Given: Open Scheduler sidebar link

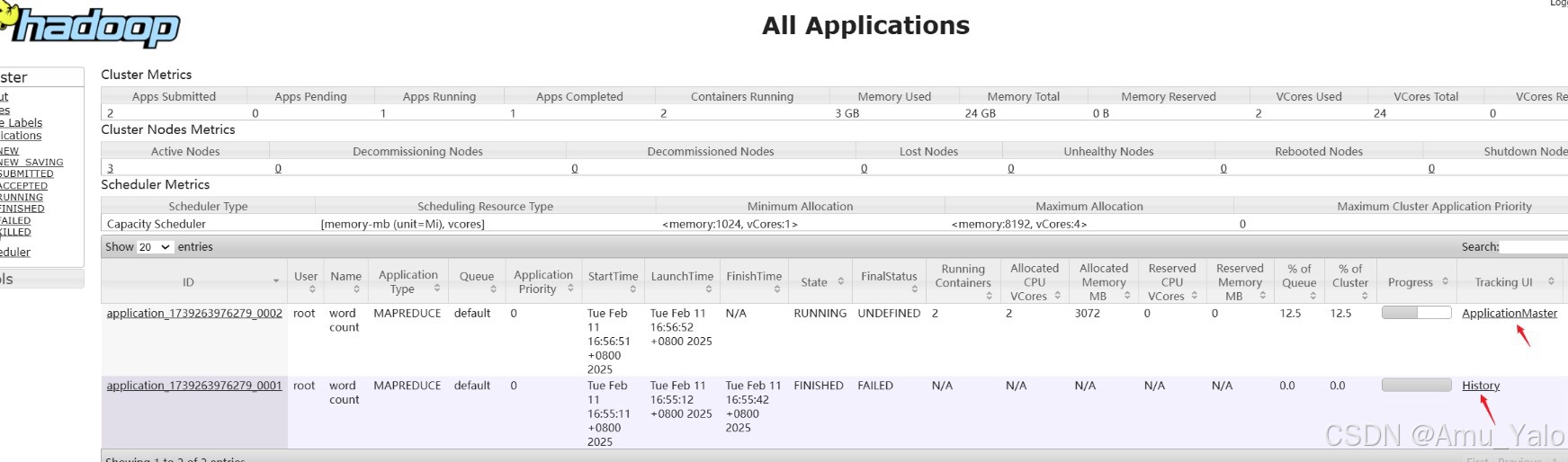Looking at the screenshot, I should pos(15,252).
